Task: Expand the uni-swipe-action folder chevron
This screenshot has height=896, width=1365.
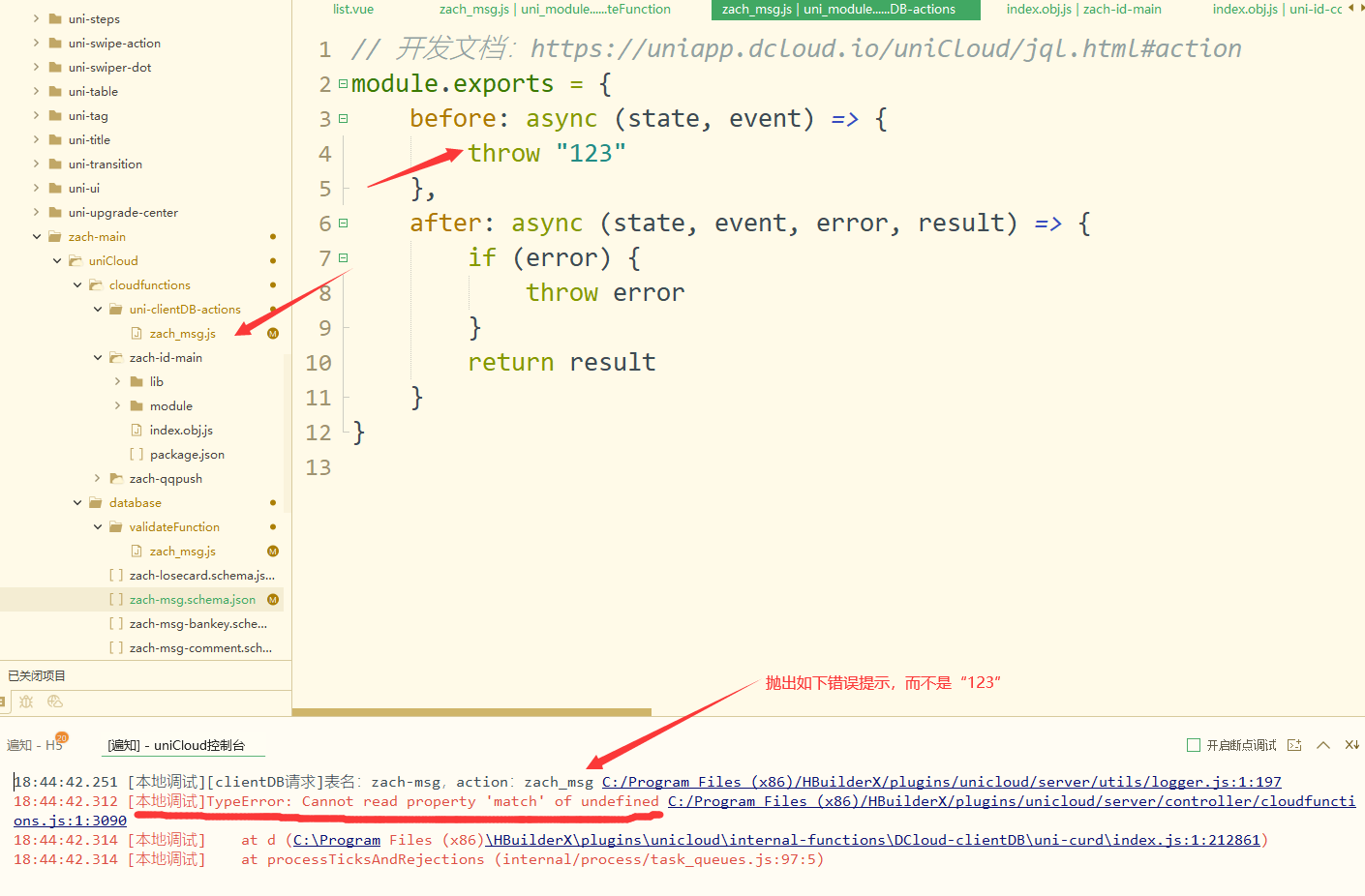Action: (x=37, y=44)
